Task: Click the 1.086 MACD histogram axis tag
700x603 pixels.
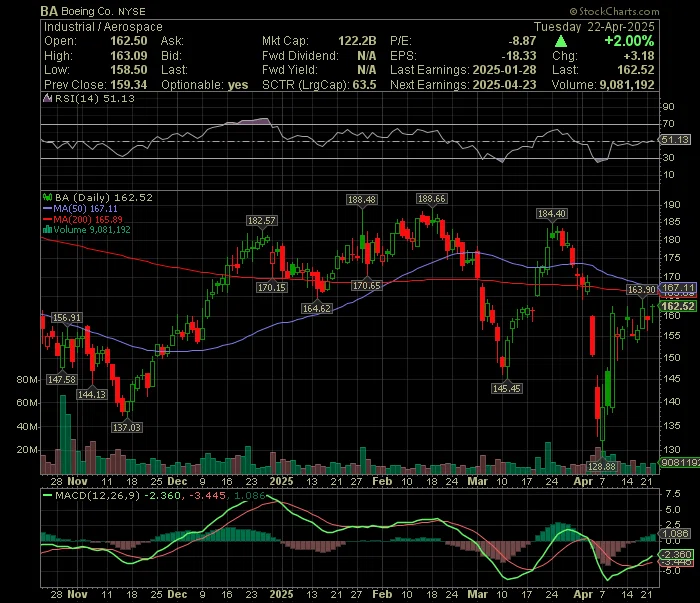Action: [676, 534]
